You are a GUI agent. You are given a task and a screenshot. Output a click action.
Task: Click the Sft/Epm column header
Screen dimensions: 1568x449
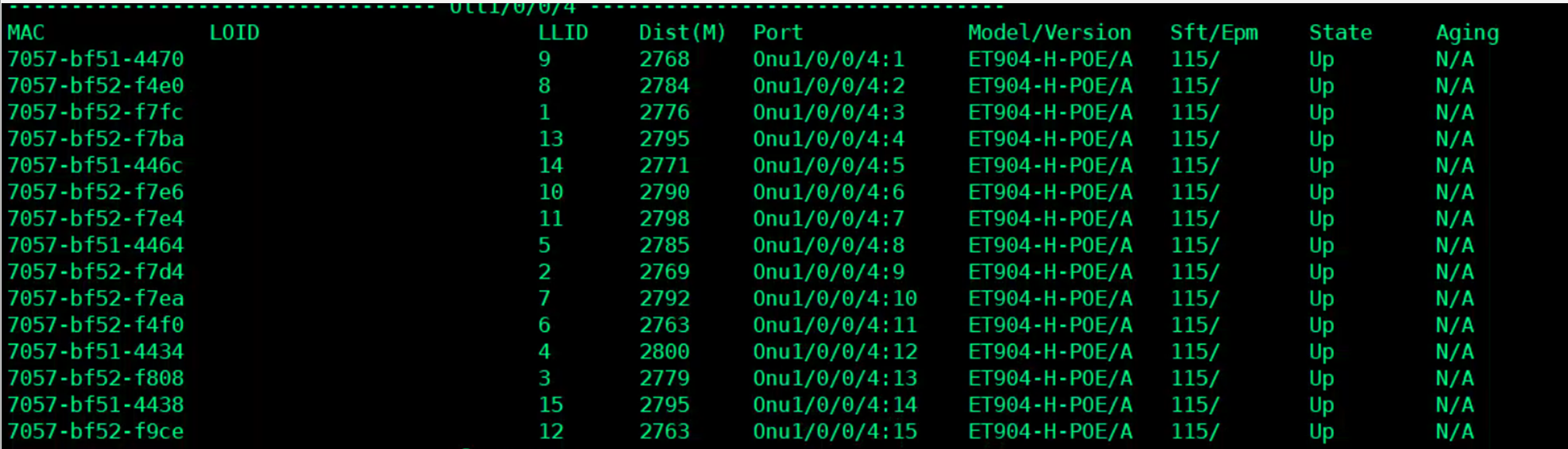click(x=1214, y=33)
